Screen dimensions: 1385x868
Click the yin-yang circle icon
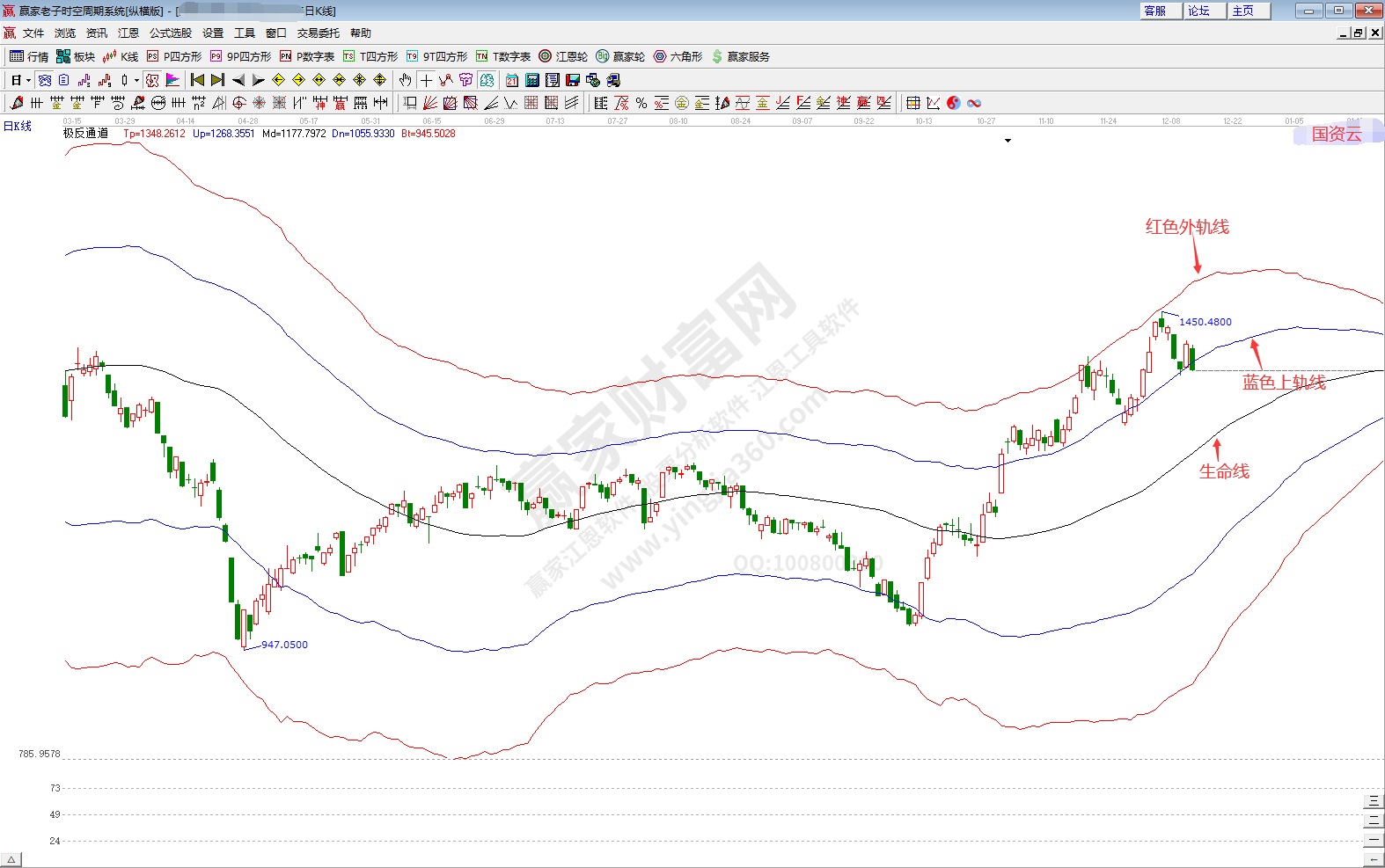point(954,103)
